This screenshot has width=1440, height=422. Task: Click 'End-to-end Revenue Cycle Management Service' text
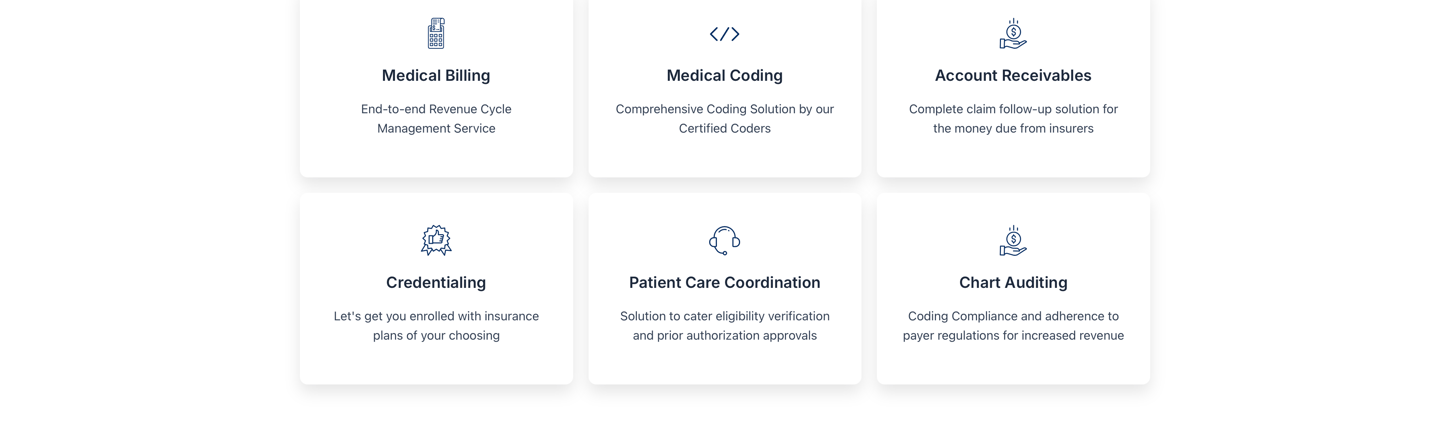point(436,119)
